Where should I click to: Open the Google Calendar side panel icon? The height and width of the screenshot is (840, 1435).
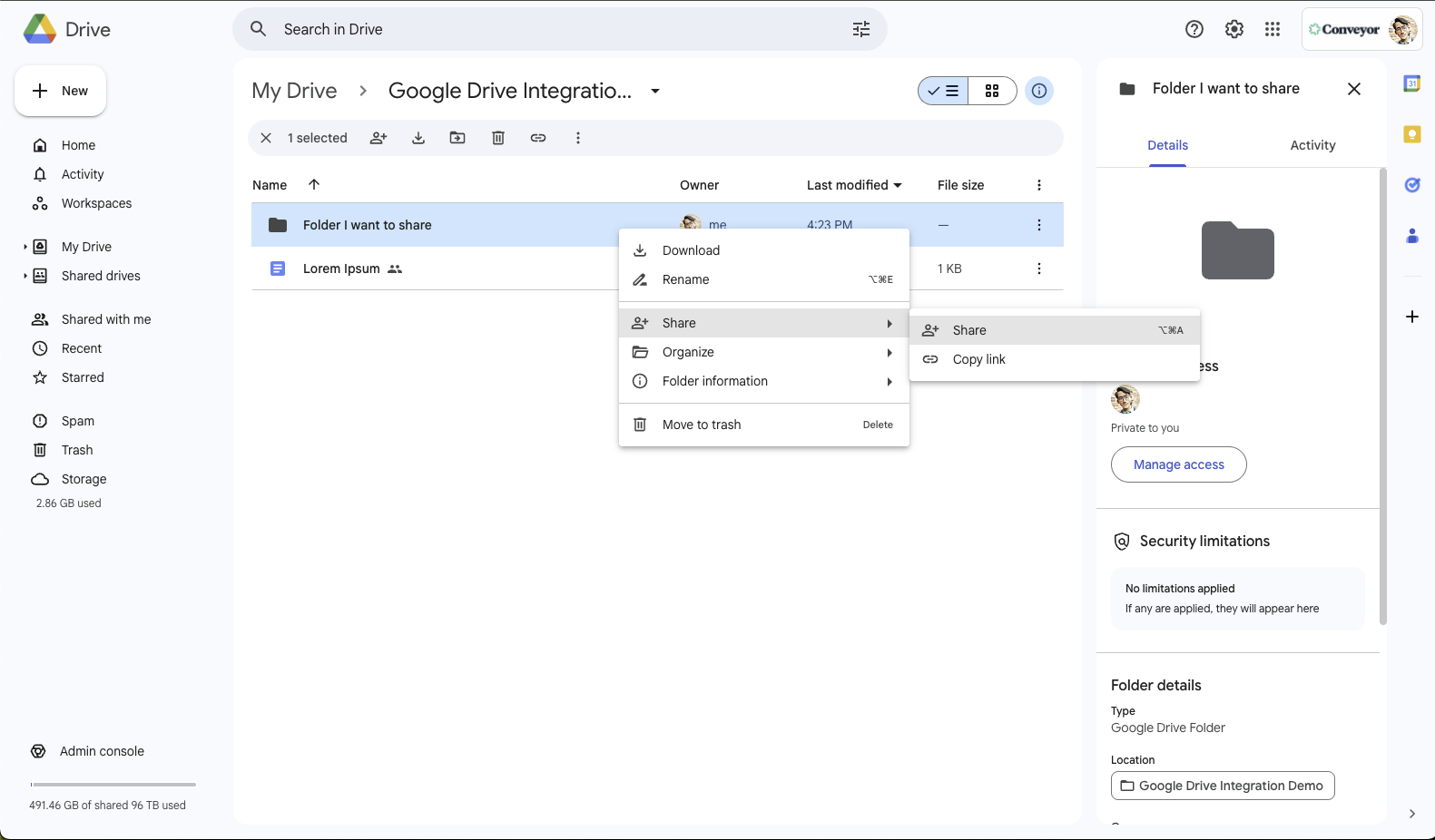[1412, 83]
